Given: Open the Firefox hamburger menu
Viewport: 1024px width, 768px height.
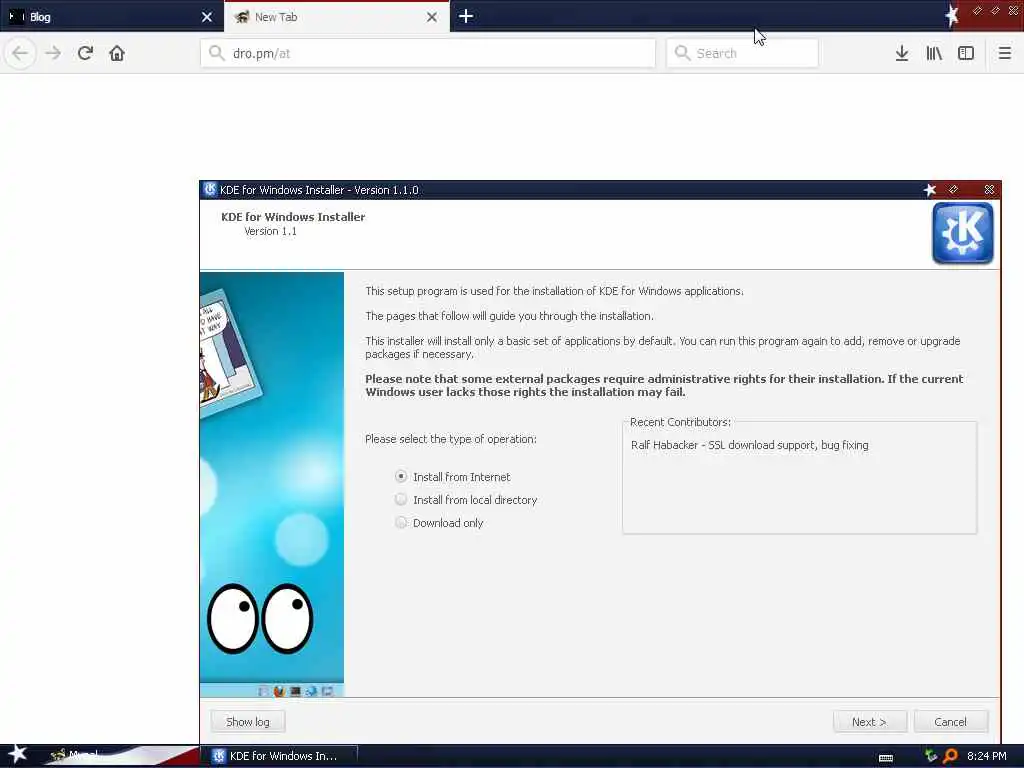Looking at the screenshot, I should pyautogui.click(x=1005, y=53).
